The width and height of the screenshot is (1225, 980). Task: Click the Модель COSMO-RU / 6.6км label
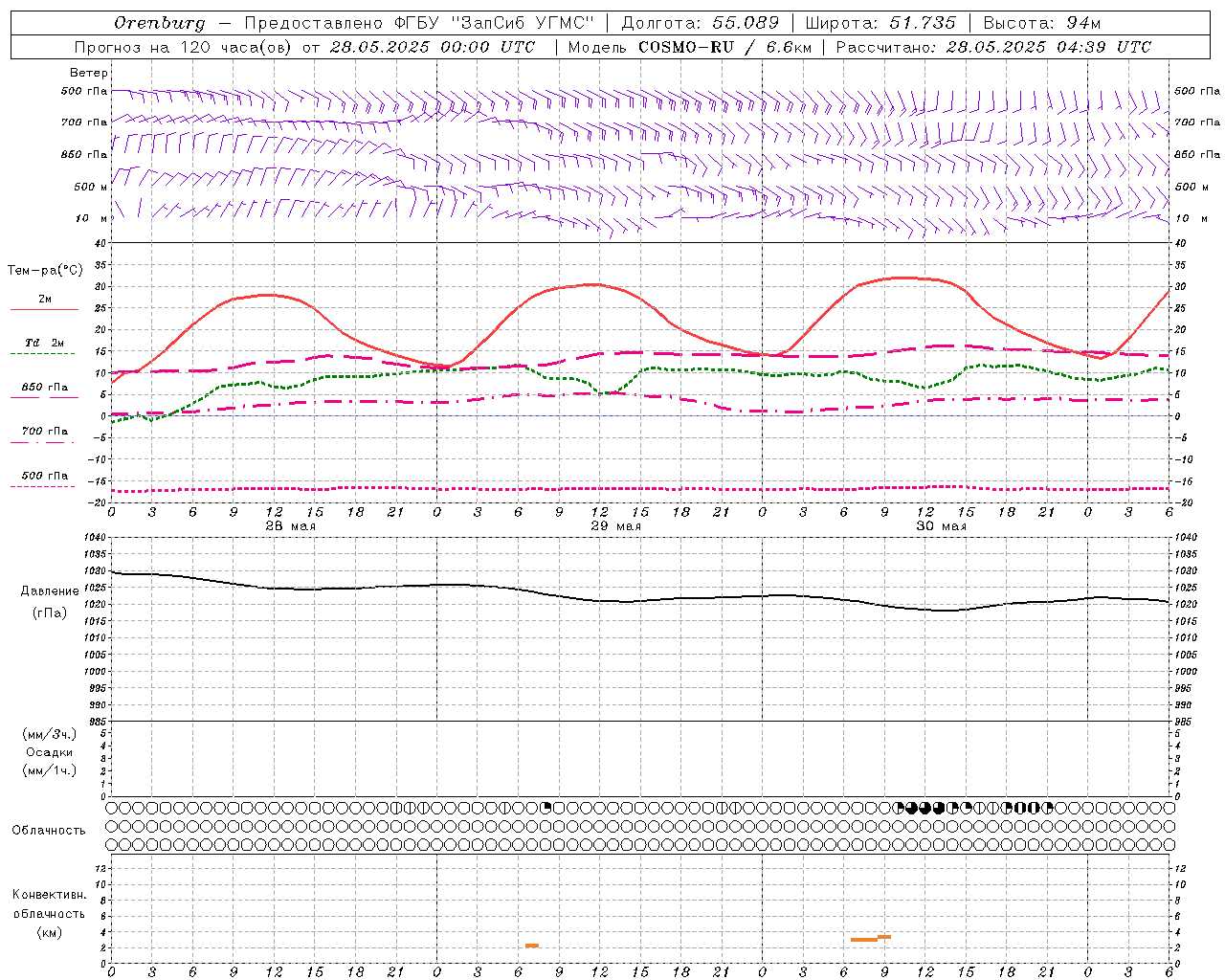(689, 47)
